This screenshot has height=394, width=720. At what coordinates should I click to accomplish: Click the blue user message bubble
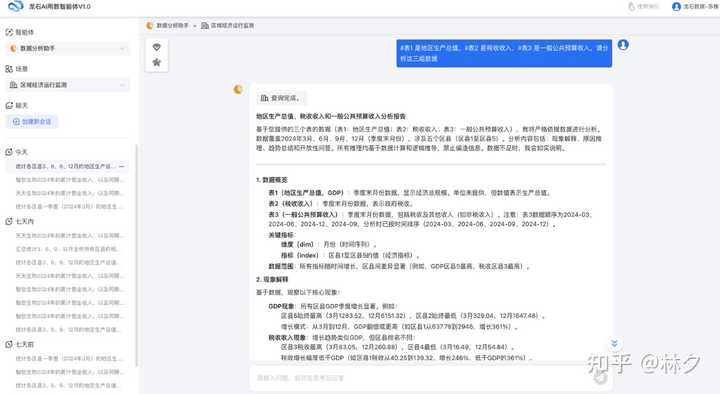click(504, 53)
